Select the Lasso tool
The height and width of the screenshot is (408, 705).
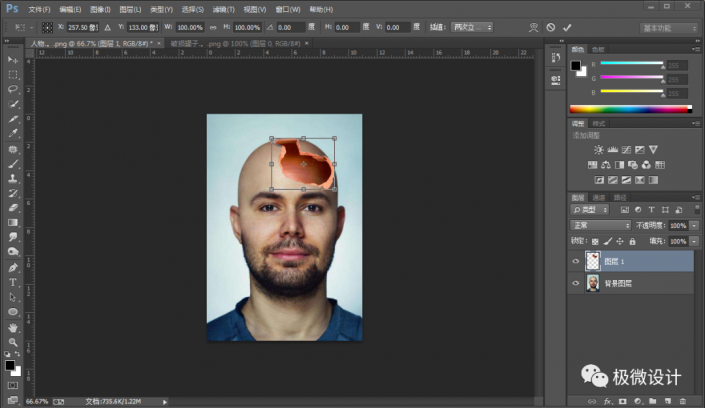pos(13,89)
